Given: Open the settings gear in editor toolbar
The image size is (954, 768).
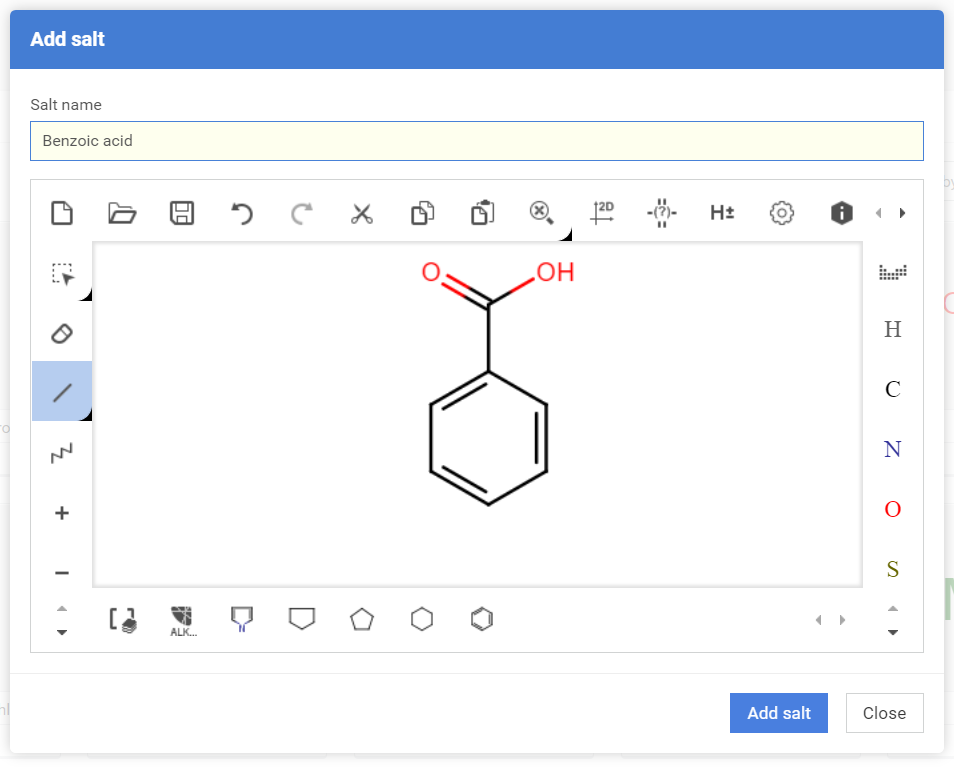Looking at the screenshot, I should [x=782, y=213].
